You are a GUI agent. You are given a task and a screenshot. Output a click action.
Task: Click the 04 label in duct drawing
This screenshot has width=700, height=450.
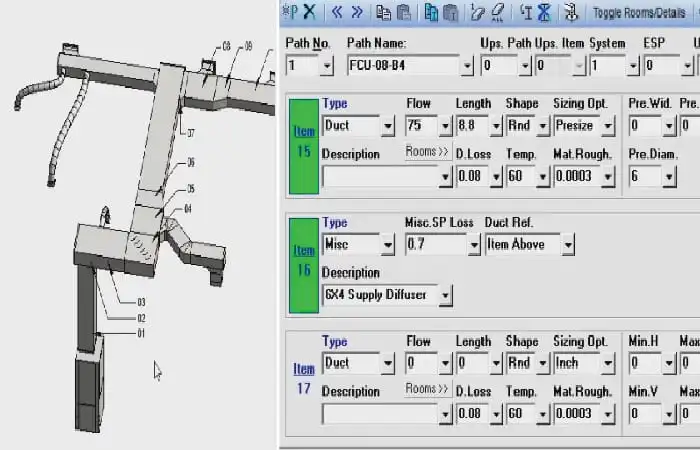click(x=188, y=209)
